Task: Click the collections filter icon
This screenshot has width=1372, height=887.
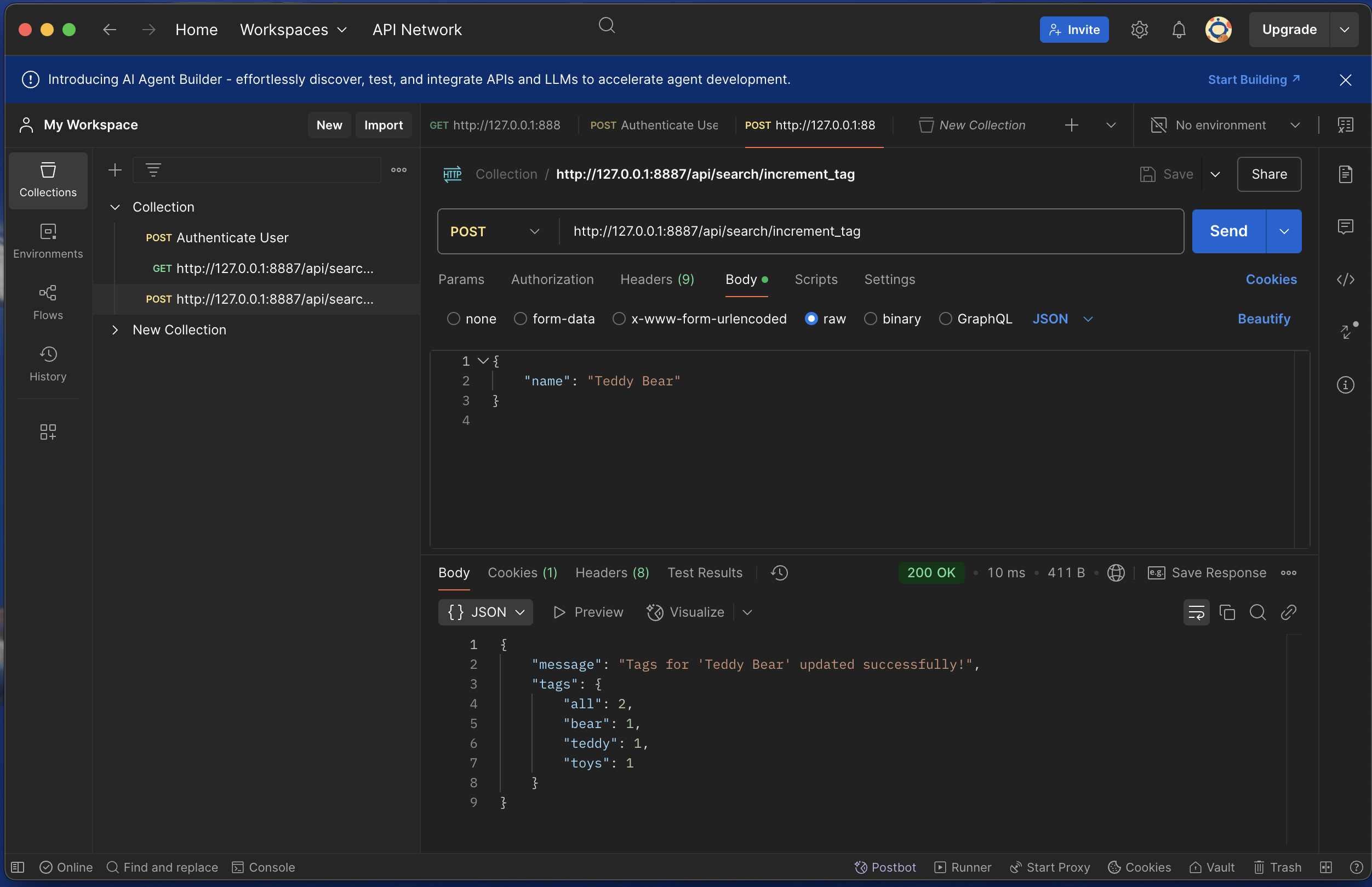Action: coord(153,170)
